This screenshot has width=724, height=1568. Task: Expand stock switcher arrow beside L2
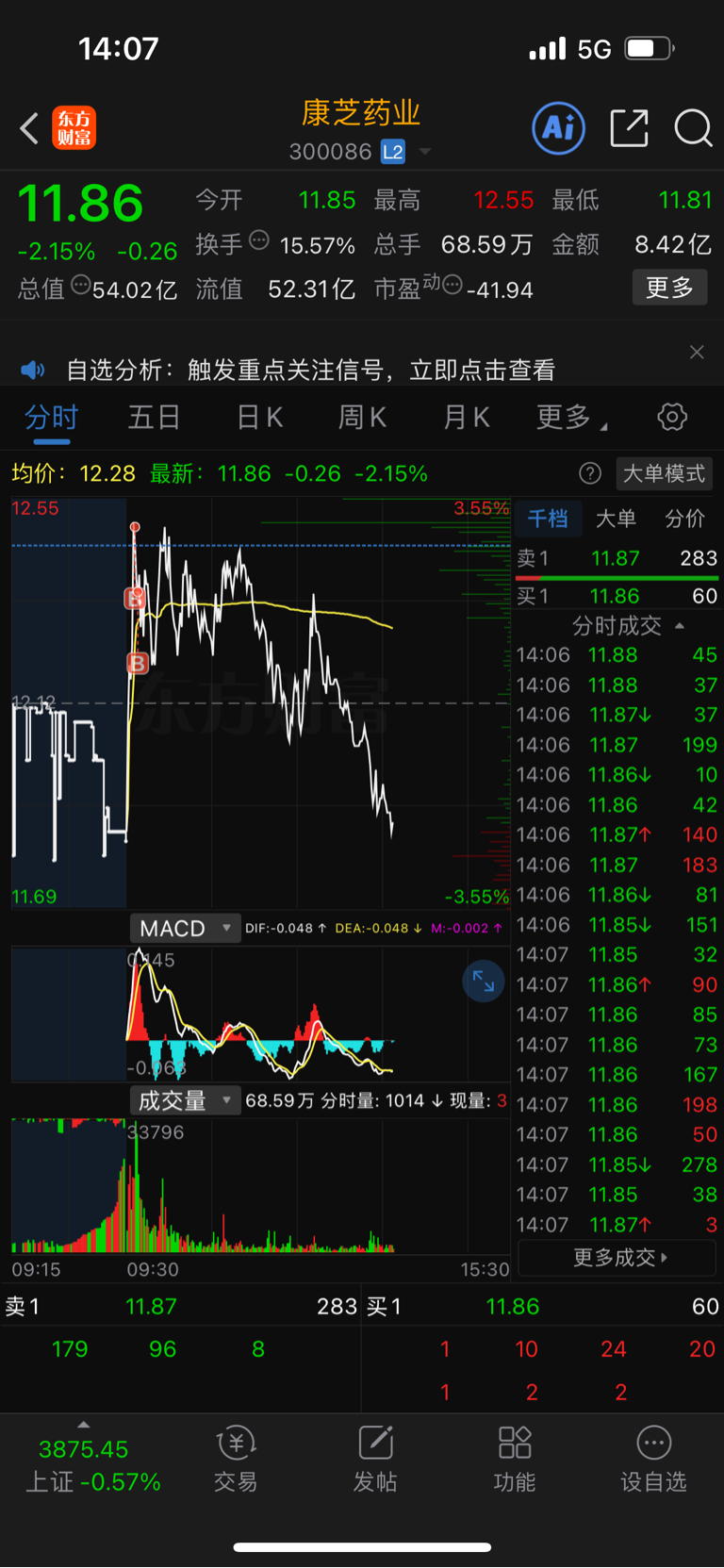coord(425,152)
